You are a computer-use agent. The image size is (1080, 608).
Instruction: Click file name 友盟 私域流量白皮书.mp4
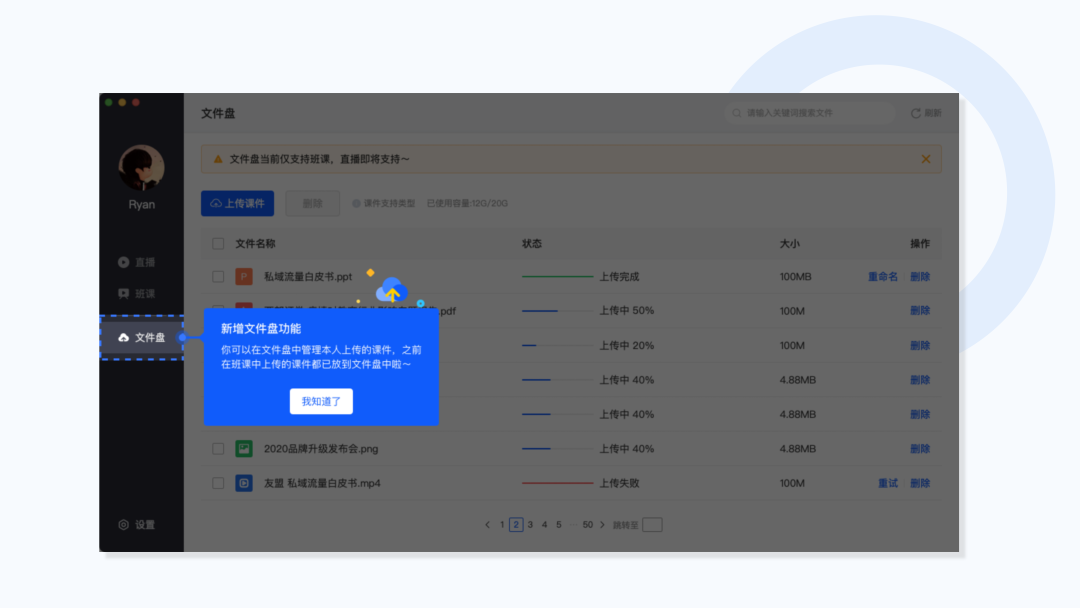pyautogui.click(x=322, y=483)
